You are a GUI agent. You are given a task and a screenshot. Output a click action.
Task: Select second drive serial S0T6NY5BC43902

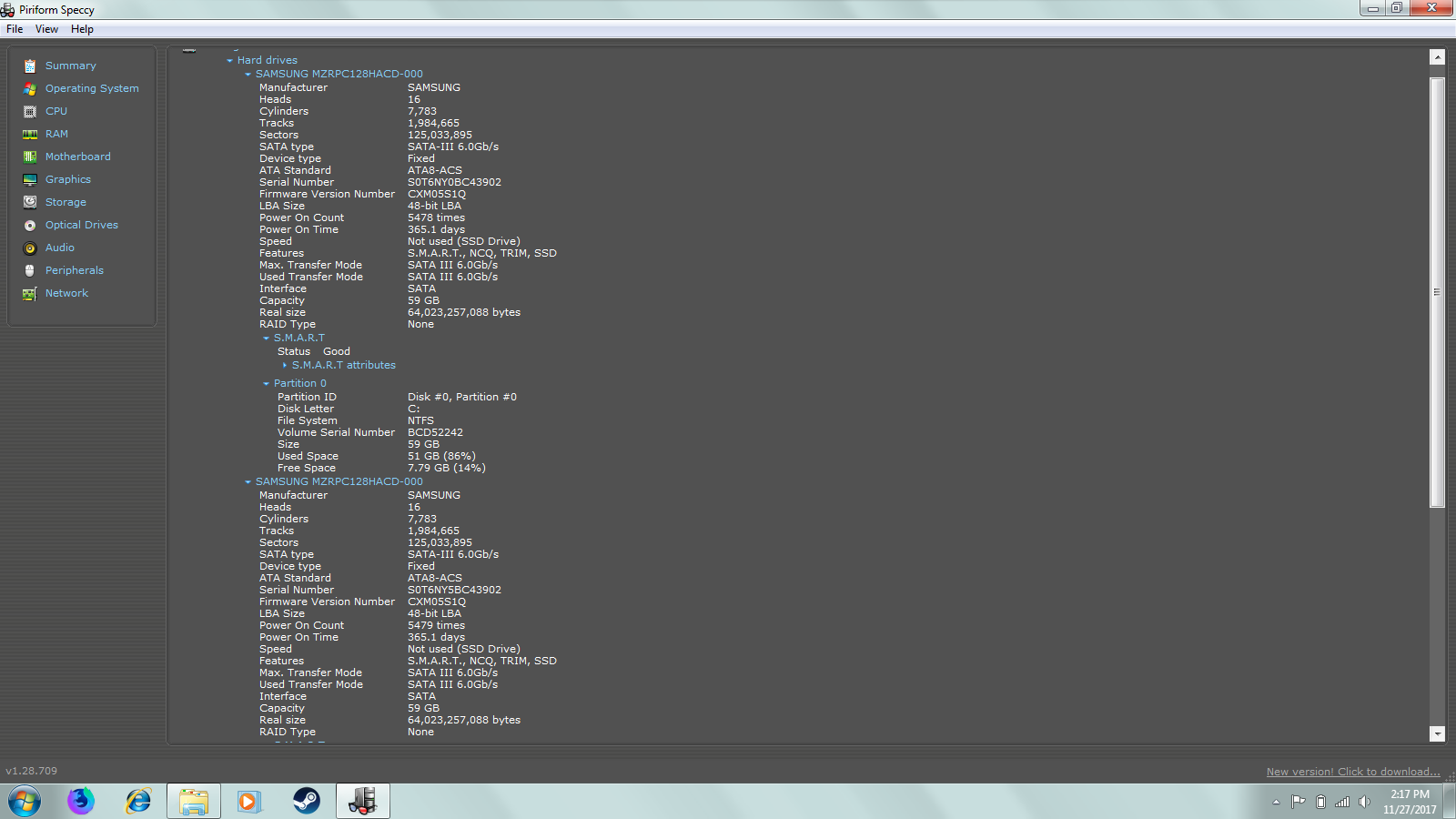coord(454,590)
